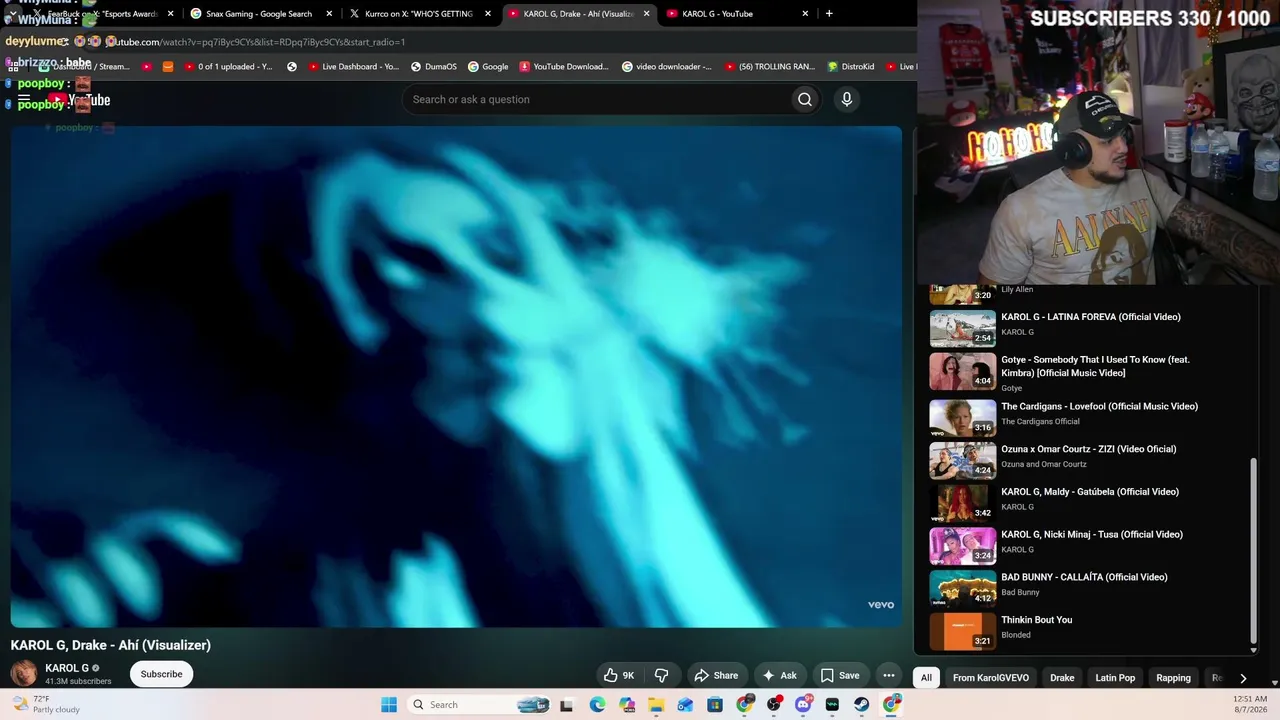Click the 'KAROL G - LATINA FOREVA (Official Video)' title
1280x720 pixels.
1091,317
